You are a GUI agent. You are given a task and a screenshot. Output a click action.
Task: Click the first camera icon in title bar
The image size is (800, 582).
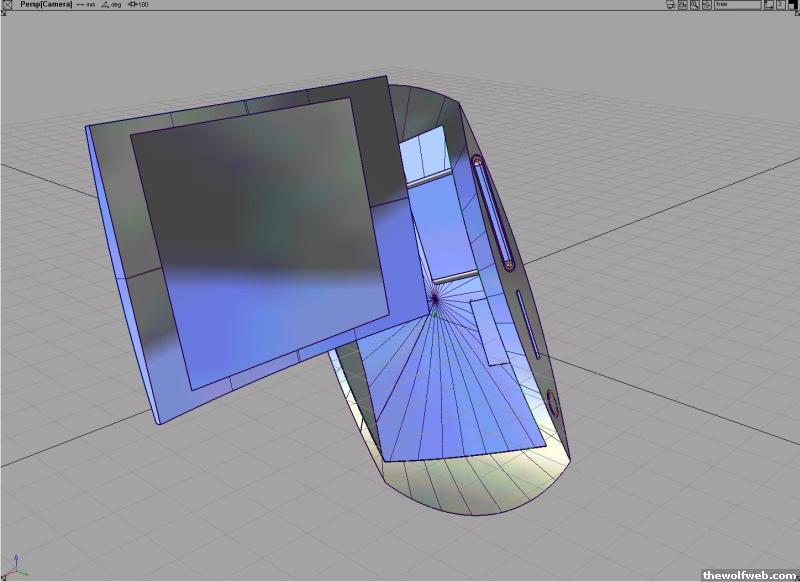(670, 5)
